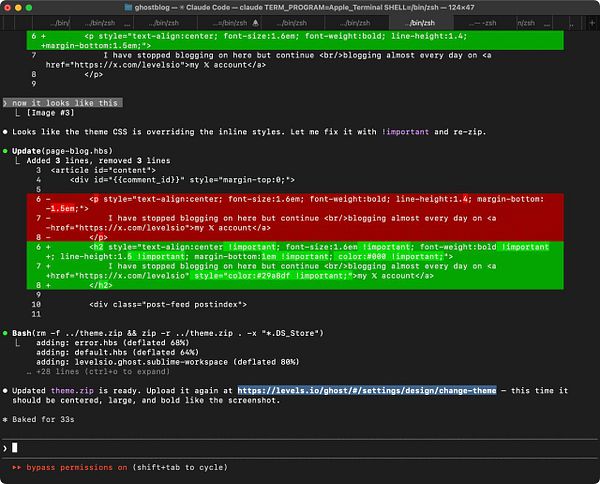
Task: Open the tab with the bell notification
Action: pos(230,23)
